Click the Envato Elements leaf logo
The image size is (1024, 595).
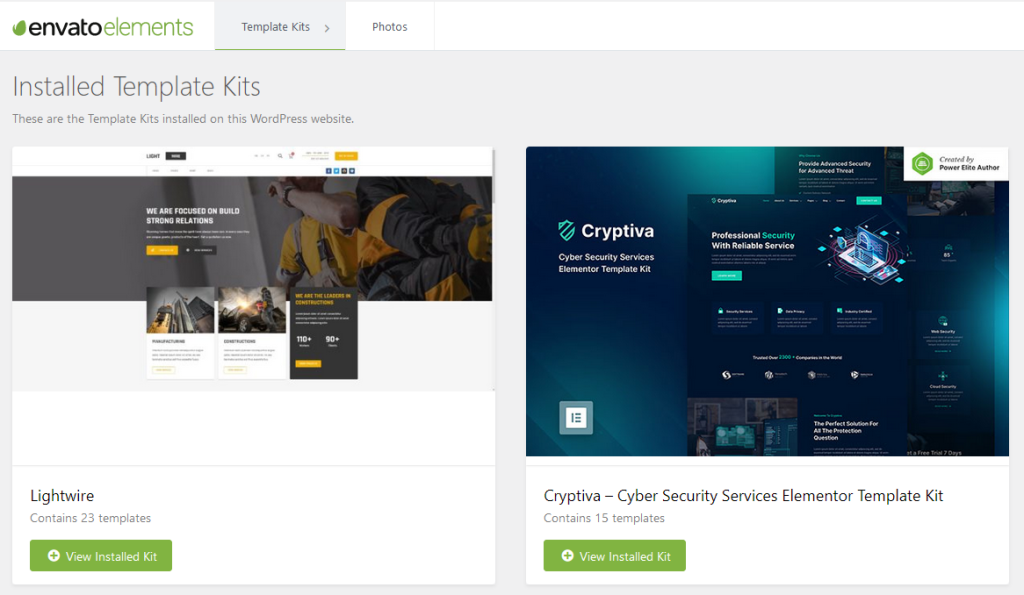[20, 27]
